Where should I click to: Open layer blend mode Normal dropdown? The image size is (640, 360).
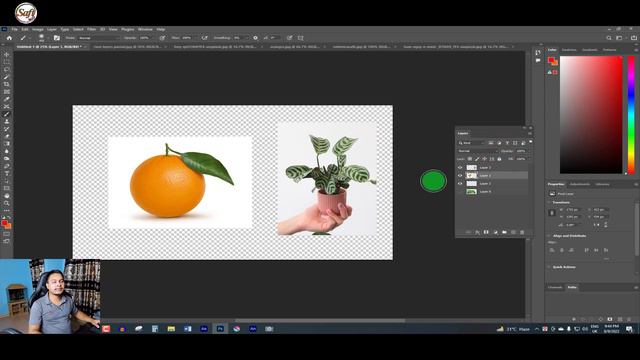tap(478, 151)
